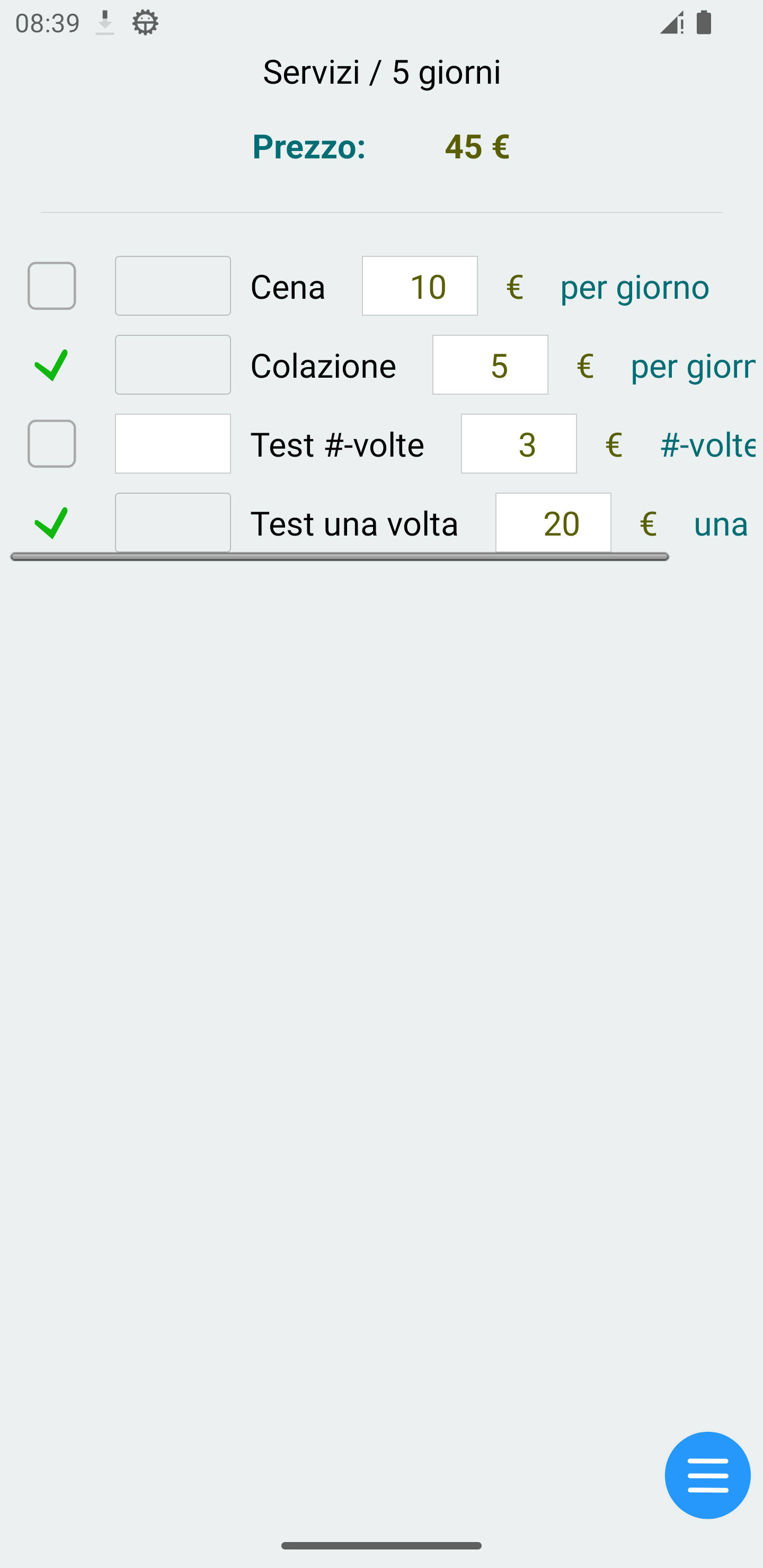Open the blue hamburger menu button
Image resolution: width=763 pixels, height=1568 pixels.
coord(707,1474)
